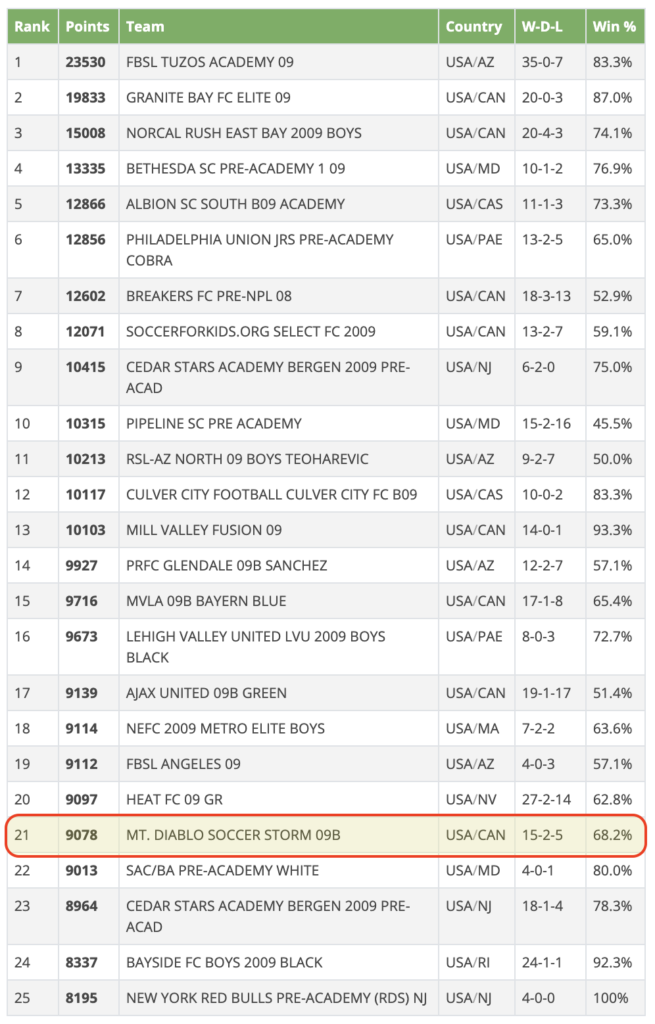Open HEAT FC 09 GR team
The height and width of the screenshot is (1024, 655).
coord(174,799)
